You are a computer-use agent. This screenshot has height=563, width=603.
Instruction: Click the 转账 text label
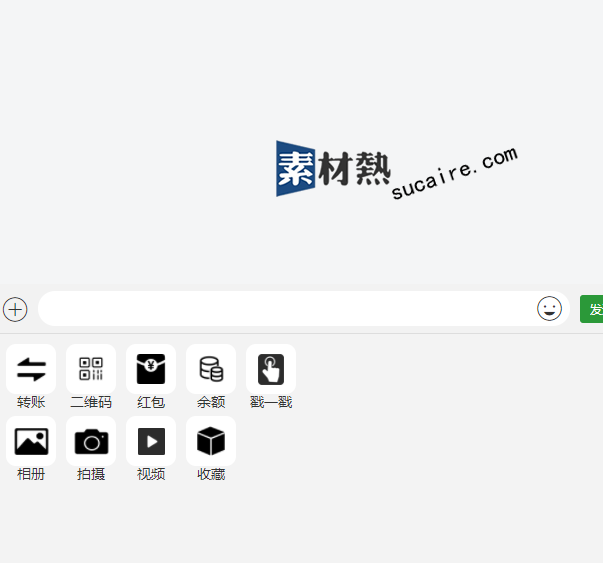[x=31, y=402]
